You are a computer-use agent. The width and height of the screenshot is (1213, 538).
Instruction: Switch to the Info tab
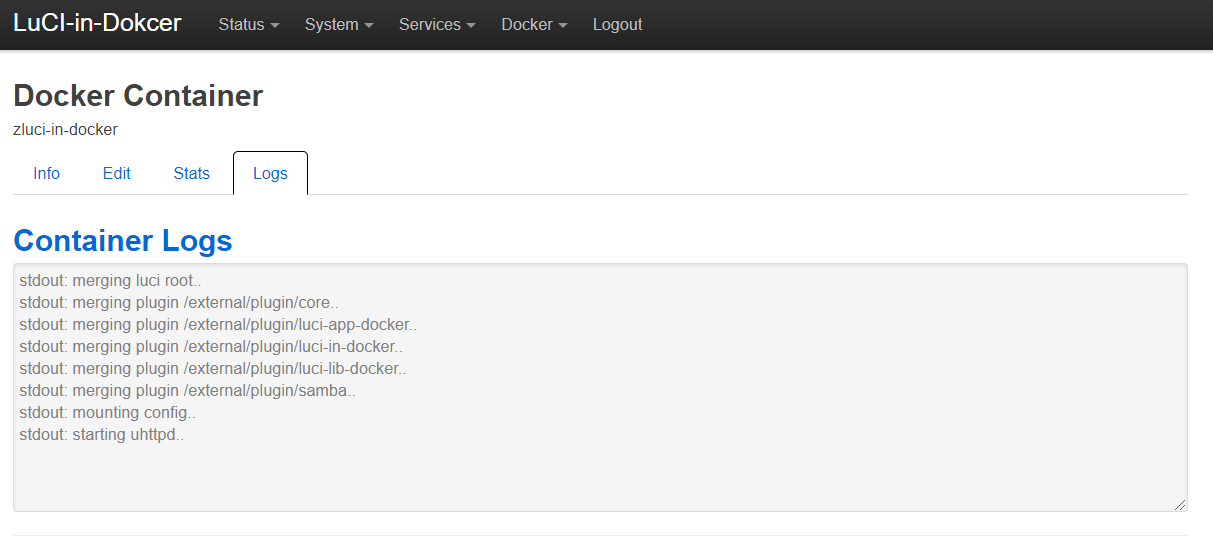point(47,173)
